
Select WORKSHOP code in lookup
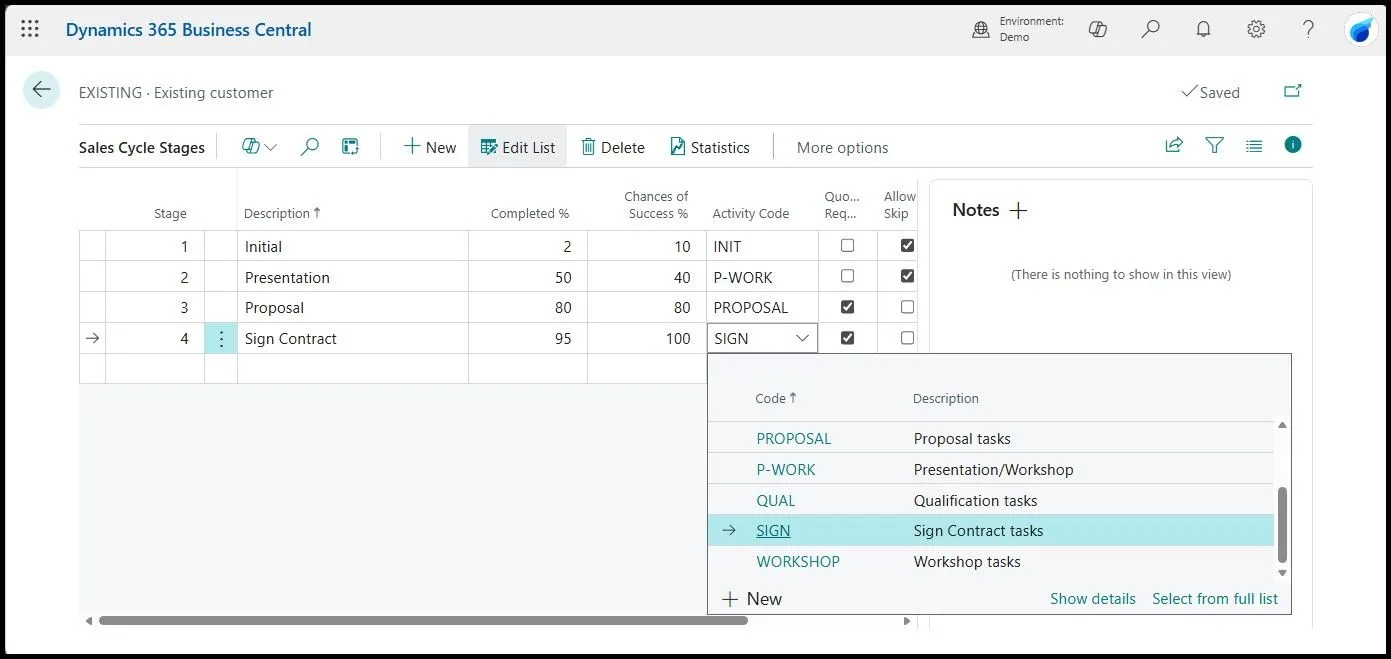point(798,562)
